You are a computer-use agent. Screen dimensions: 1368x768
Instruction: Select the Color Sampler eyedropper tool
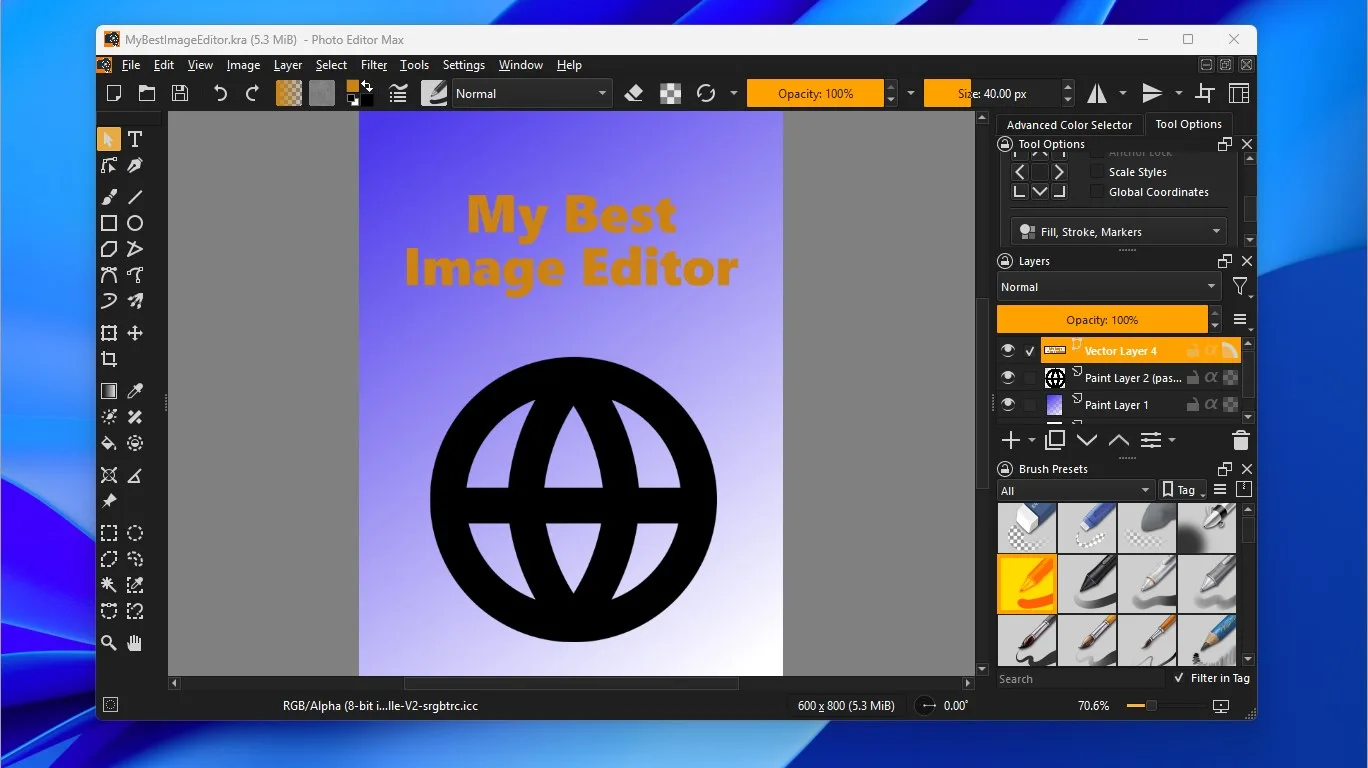(x=135, y=391)
